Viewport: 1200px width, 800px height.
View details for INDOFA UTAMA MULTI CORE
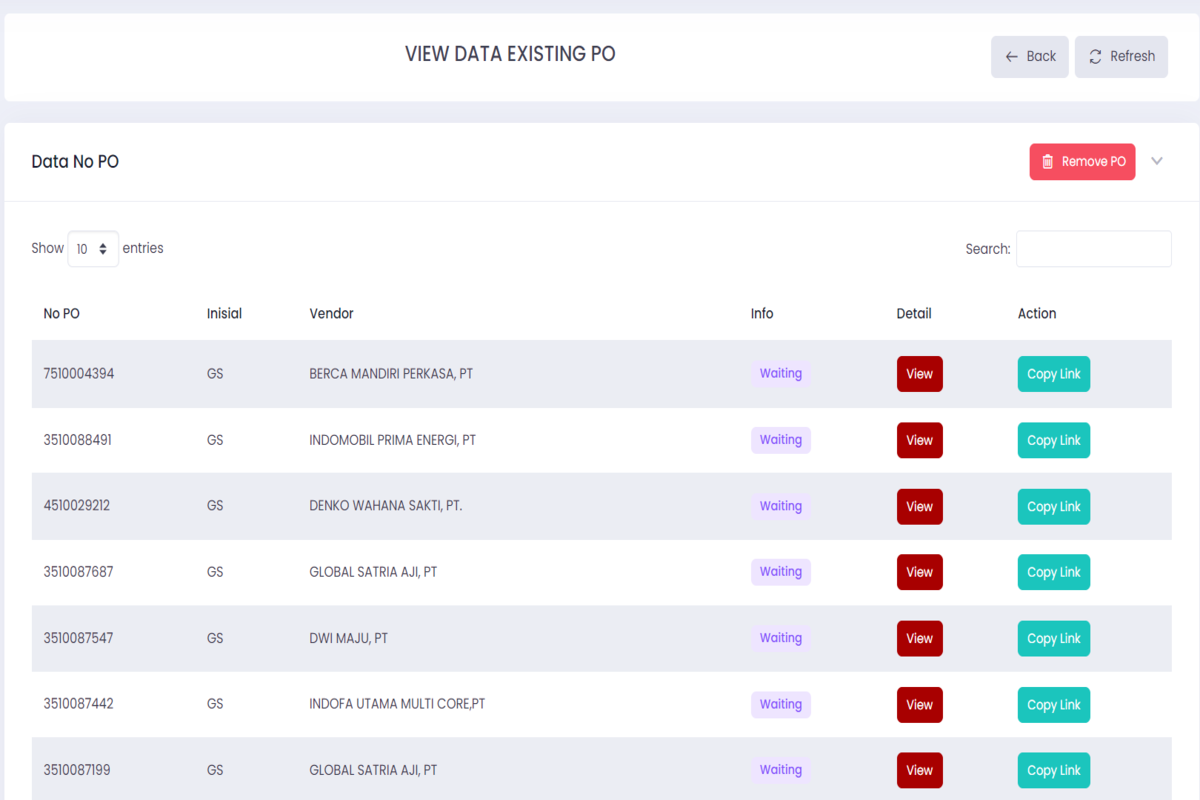tap(919, 704)
